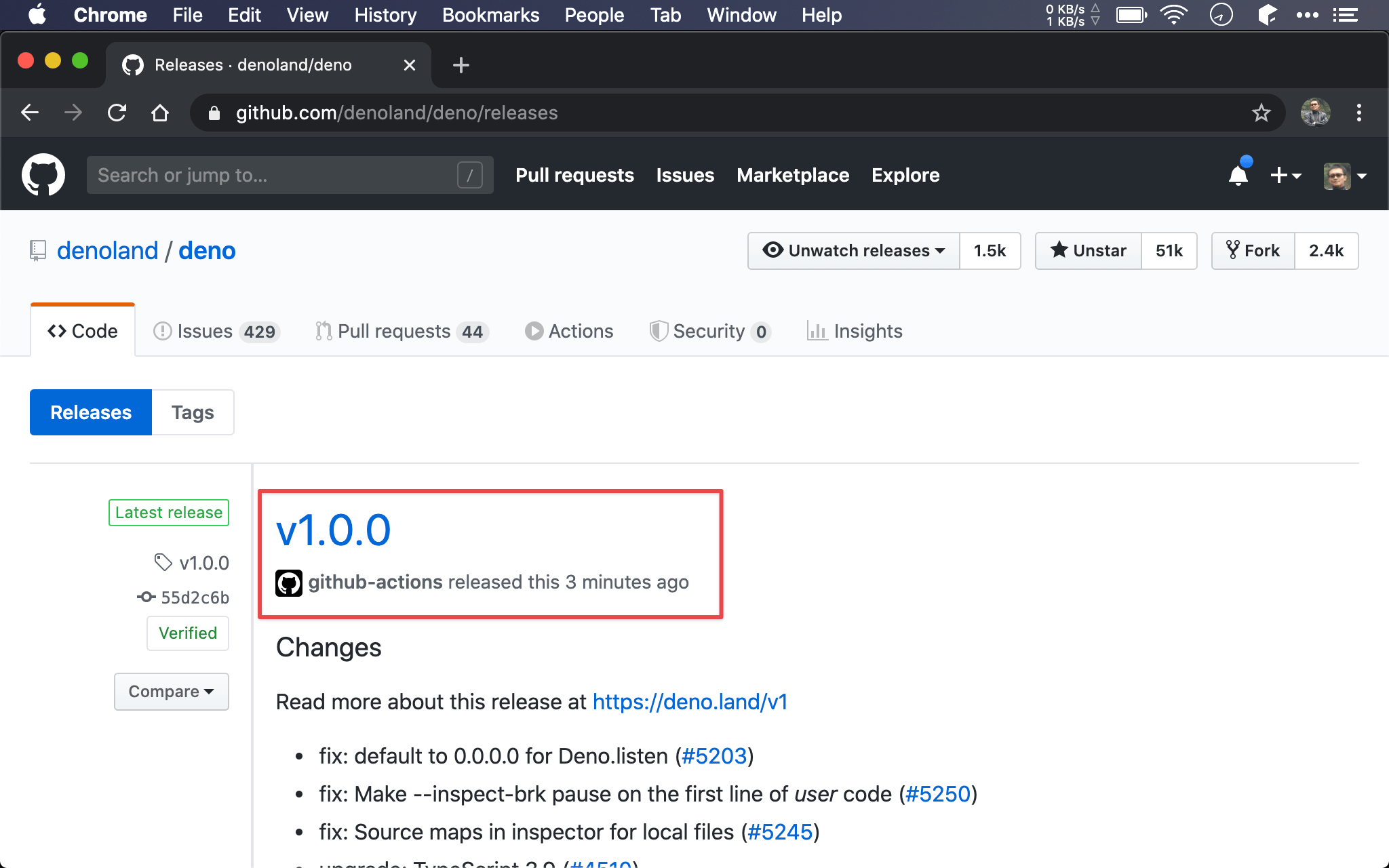The image size is (1389, 868).
Task: Open Marketplace in the header
Action: 793,175
